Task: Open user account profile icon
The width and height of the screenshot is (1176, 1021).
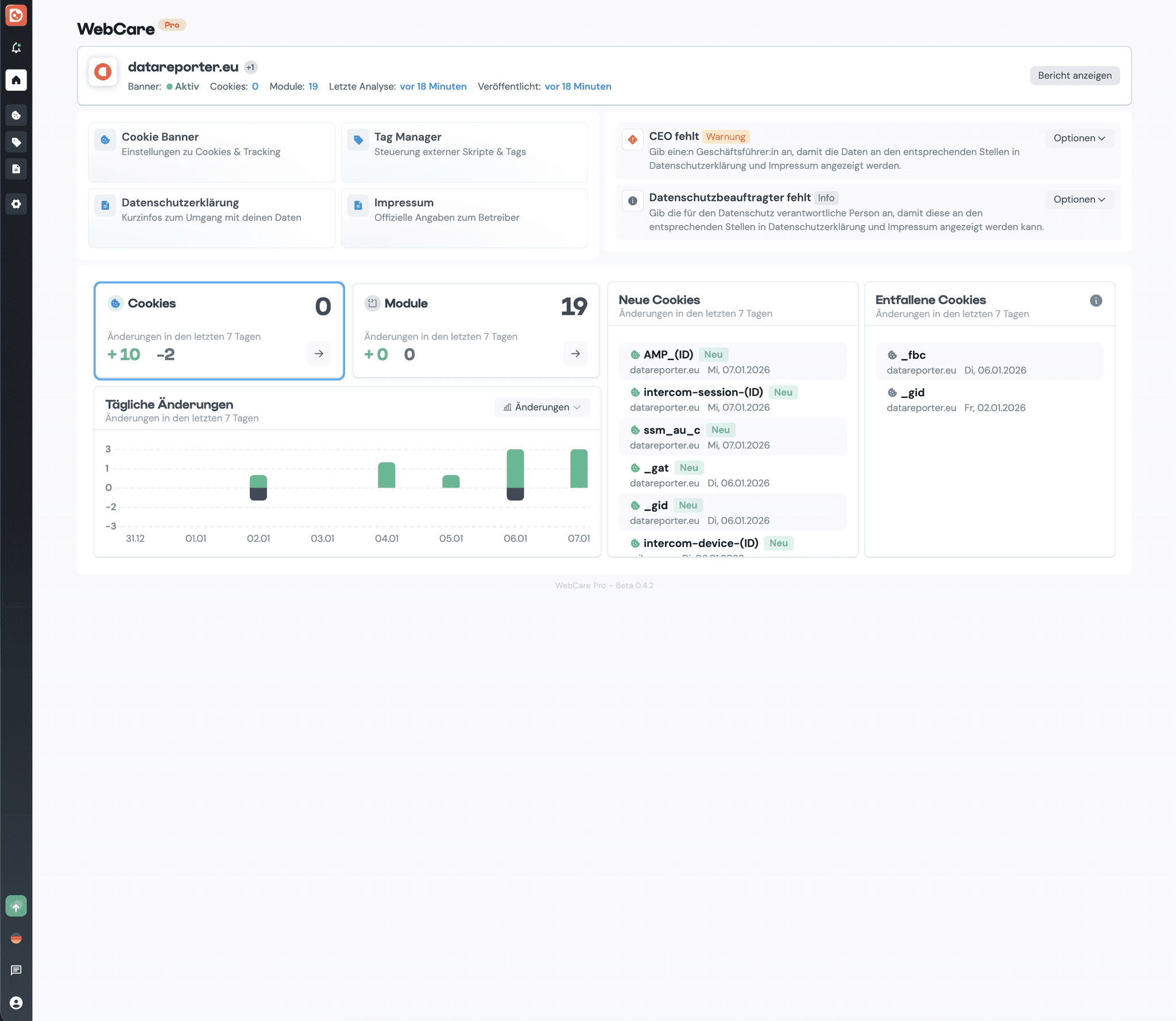Action: (16, 1003)
